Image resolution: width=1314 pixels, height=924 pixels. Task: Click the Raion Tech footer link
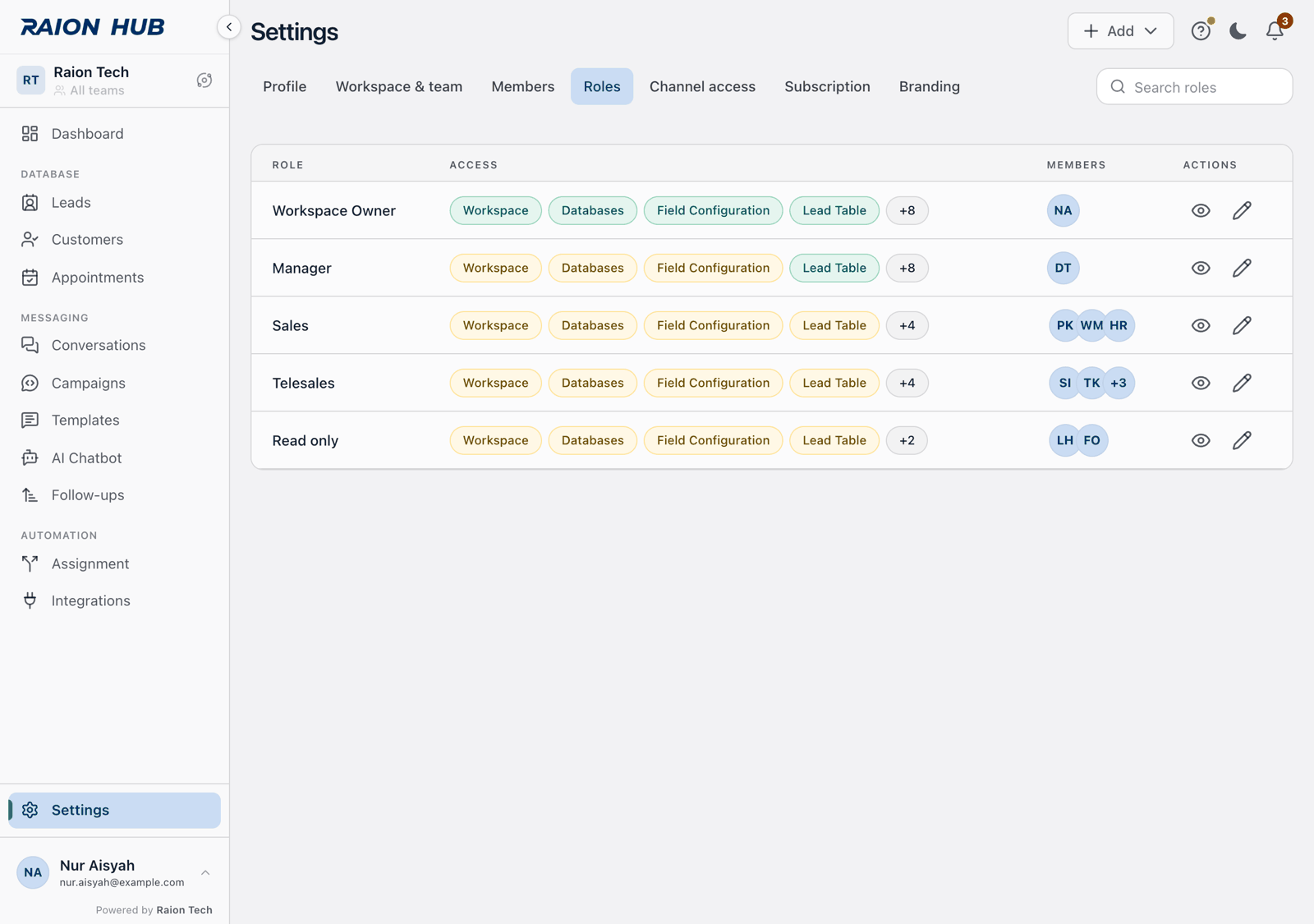[x=184, y=910]
